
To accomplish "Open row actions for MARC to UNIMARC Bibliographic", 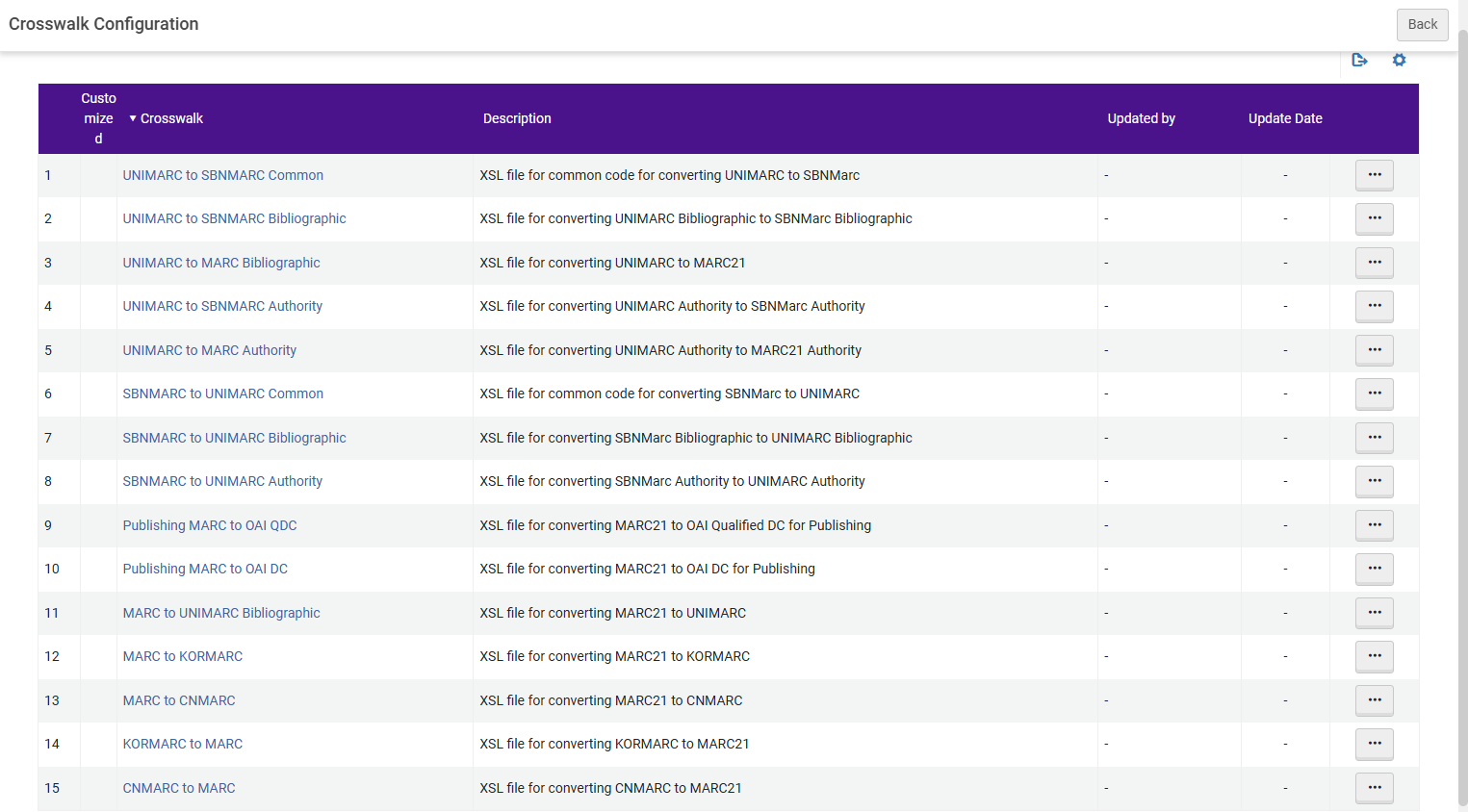I will pos(1375,613).
